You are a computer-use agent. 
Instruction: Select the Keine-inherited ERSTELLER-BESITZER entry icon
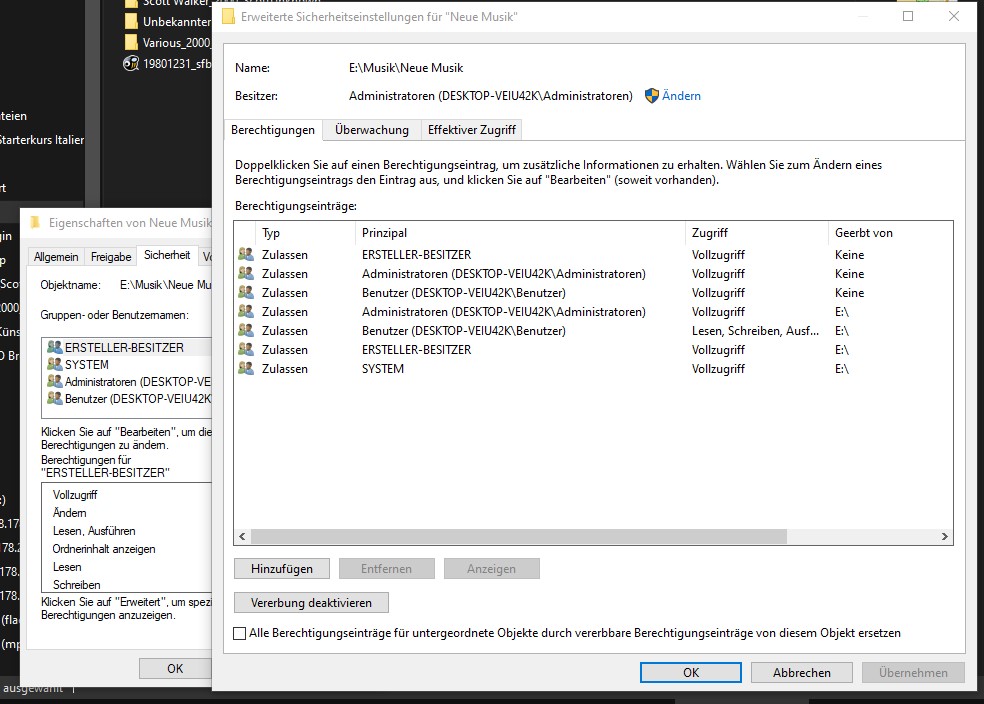tap(246, 254)
